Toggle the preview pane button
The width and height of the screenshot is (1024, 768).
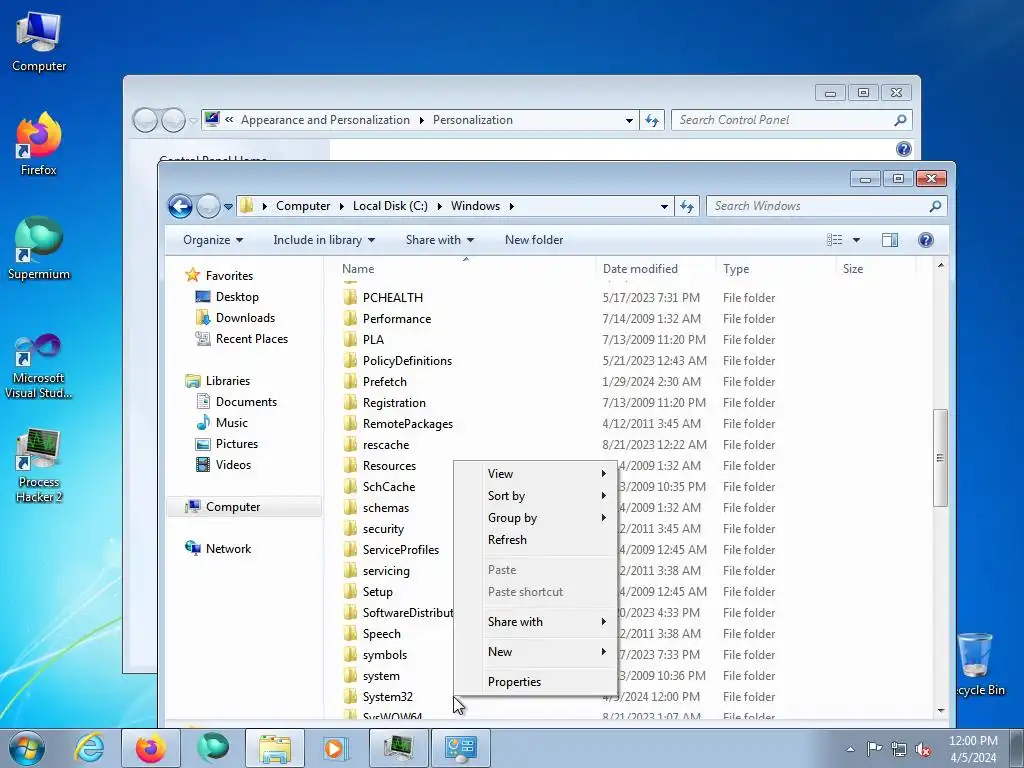889,240
